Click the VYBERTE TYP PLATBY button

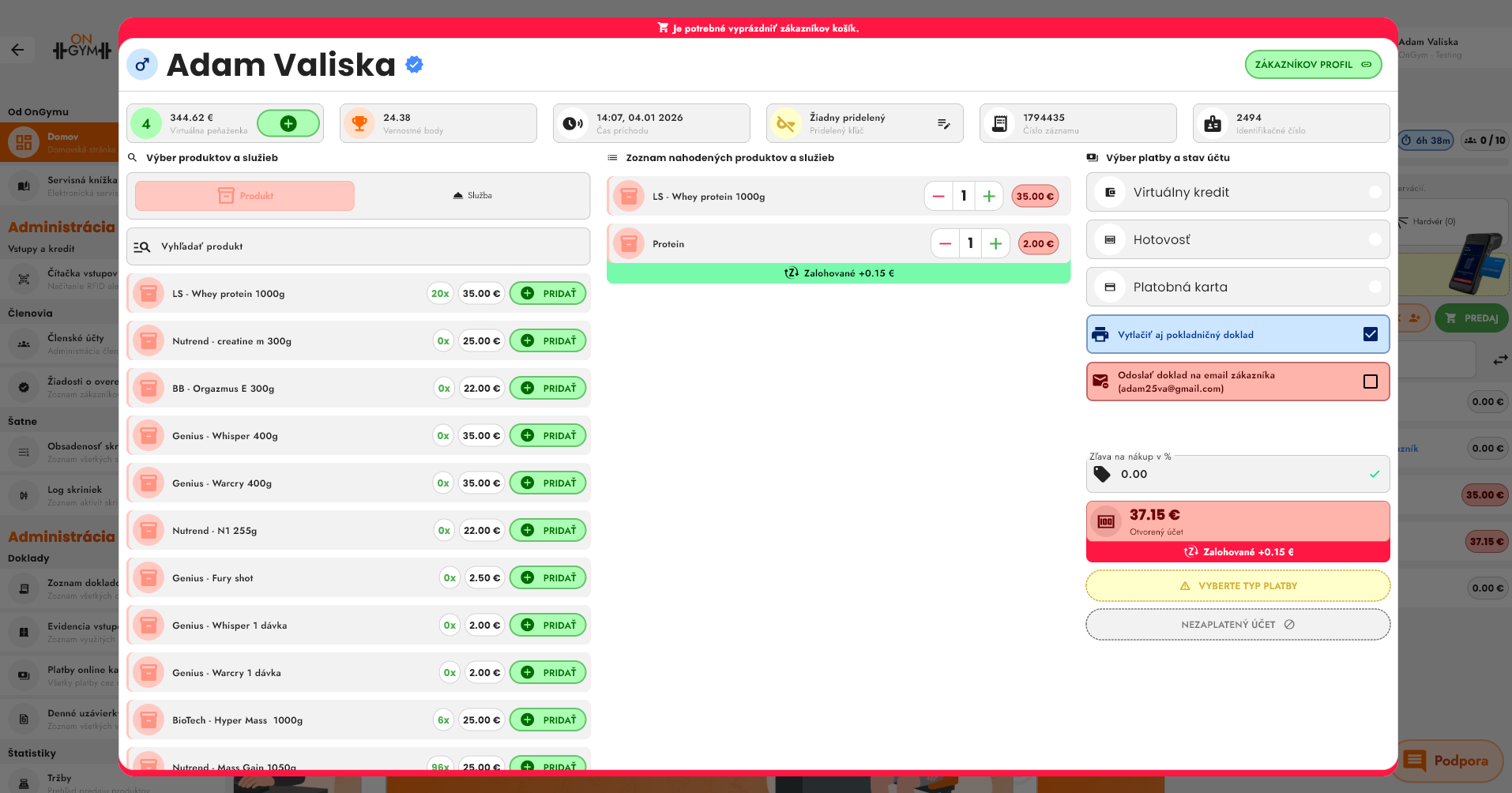pyautogui.click(x=1238, y=586)
